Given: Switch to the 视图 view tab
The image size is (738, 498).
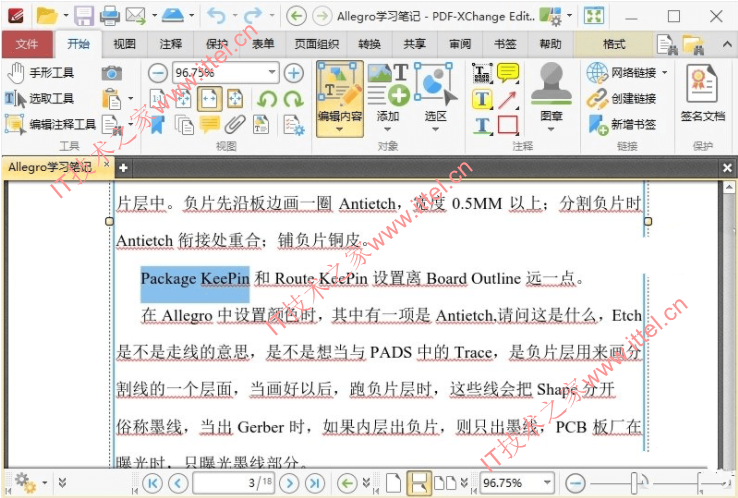Looking at the screenshot, I should tap(124, 44).
